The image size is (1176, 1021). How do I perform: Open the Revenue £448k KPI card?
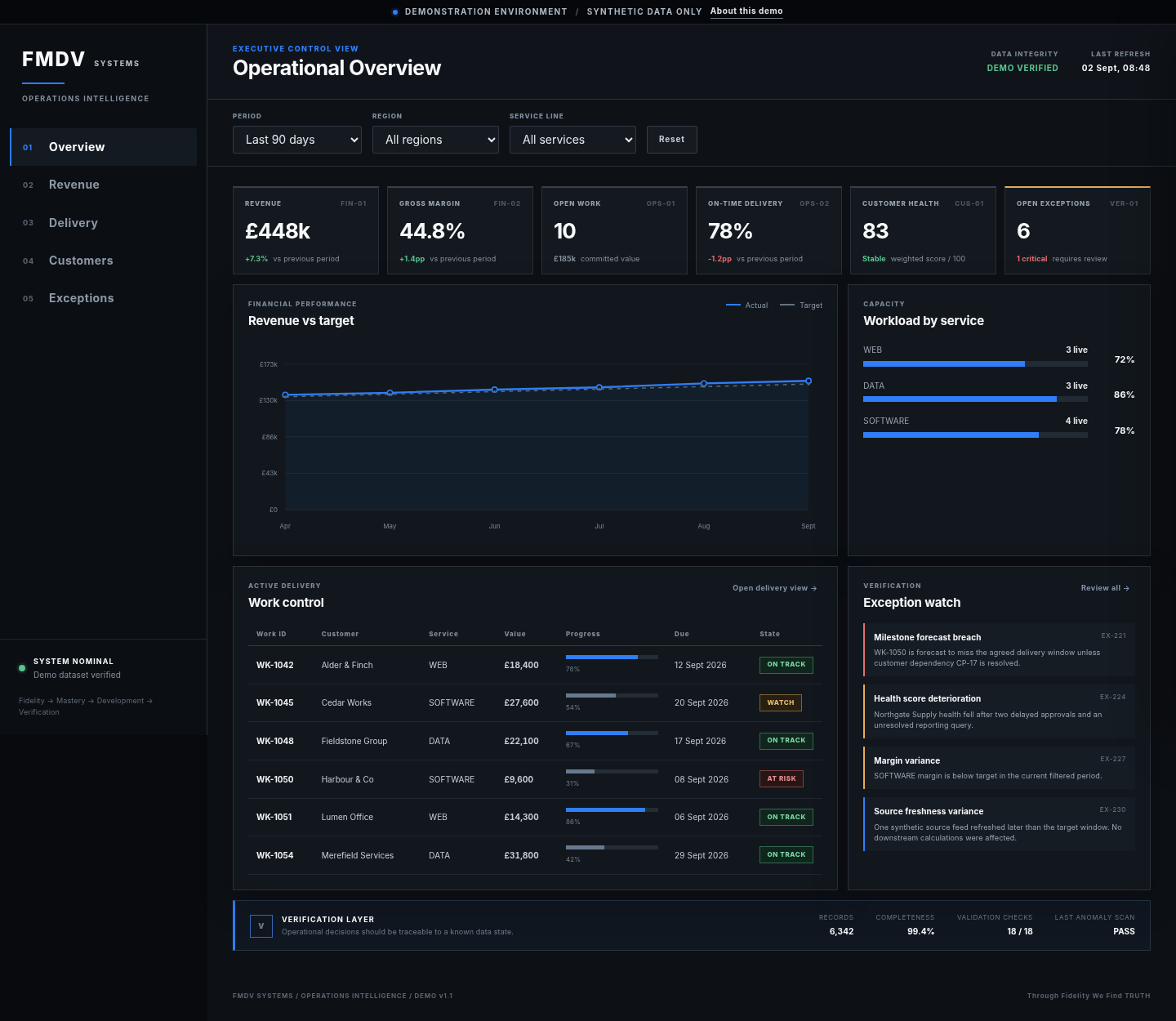(x=305, y=230)
